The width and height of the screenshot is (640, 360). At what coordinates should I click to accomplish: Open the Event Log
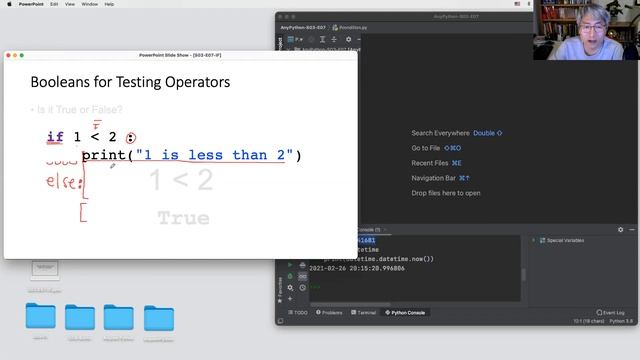tap(611, 313)
